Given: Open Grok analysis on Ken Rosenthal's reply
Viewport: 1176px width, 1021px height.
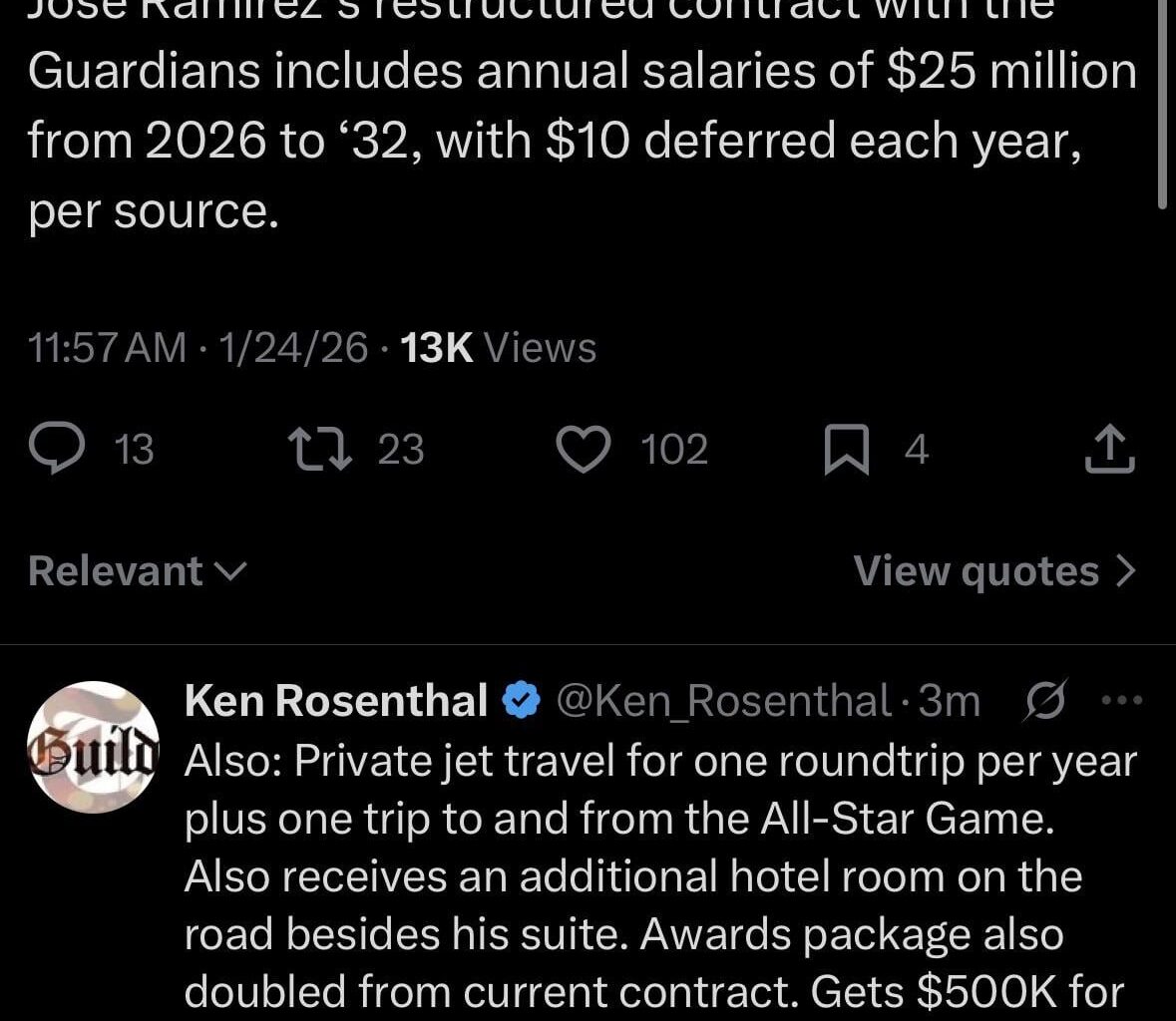Looking at the screenshot, I should (x=1043, y=700).
